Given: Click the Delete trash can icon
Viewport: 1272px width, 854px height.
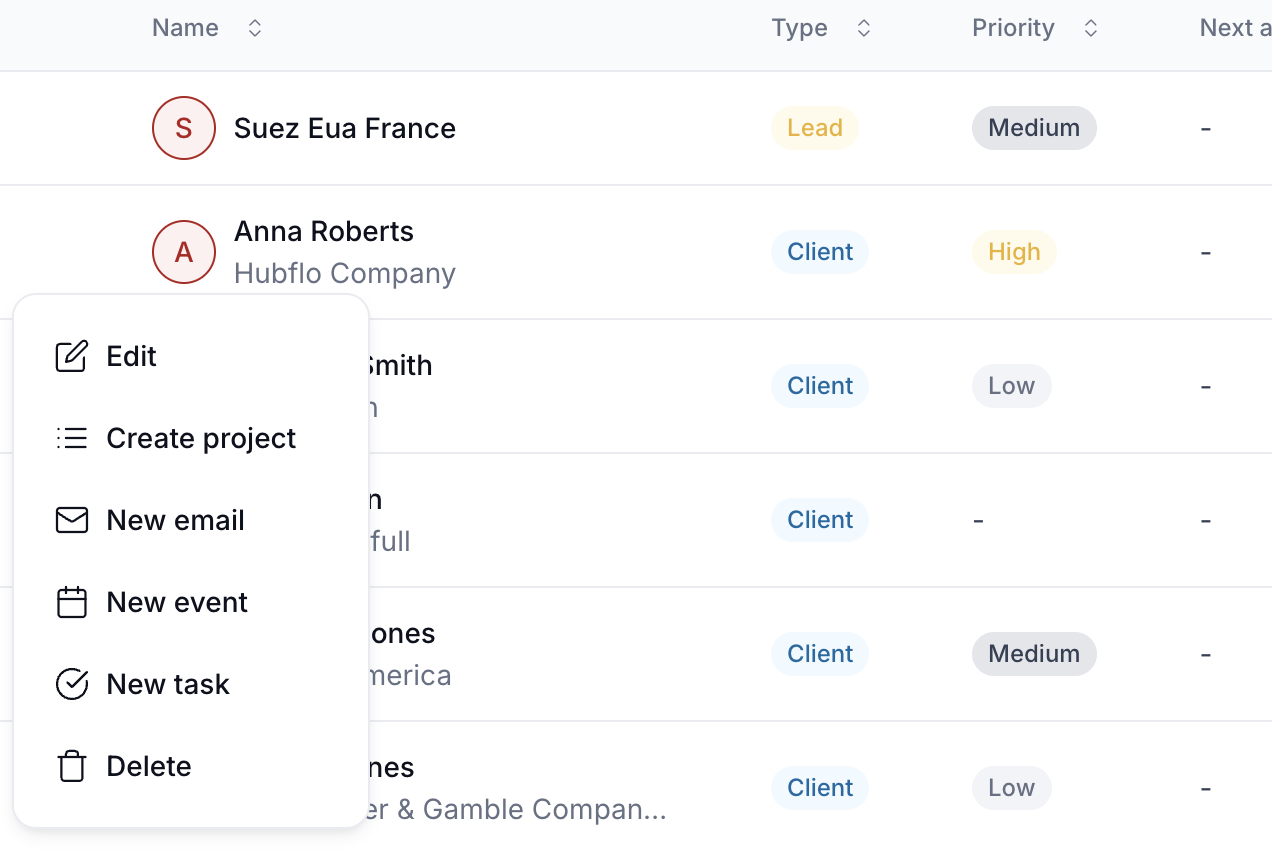Looking at the screenshot, I should pyautogui.click(x=72, y=766).
